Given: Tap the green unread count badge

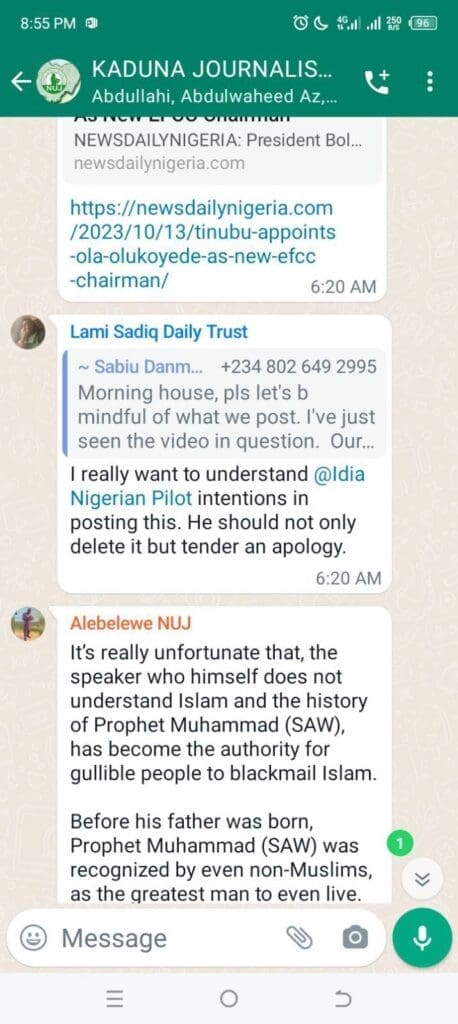Looking at the screenshot, I should tap(400, 844).
